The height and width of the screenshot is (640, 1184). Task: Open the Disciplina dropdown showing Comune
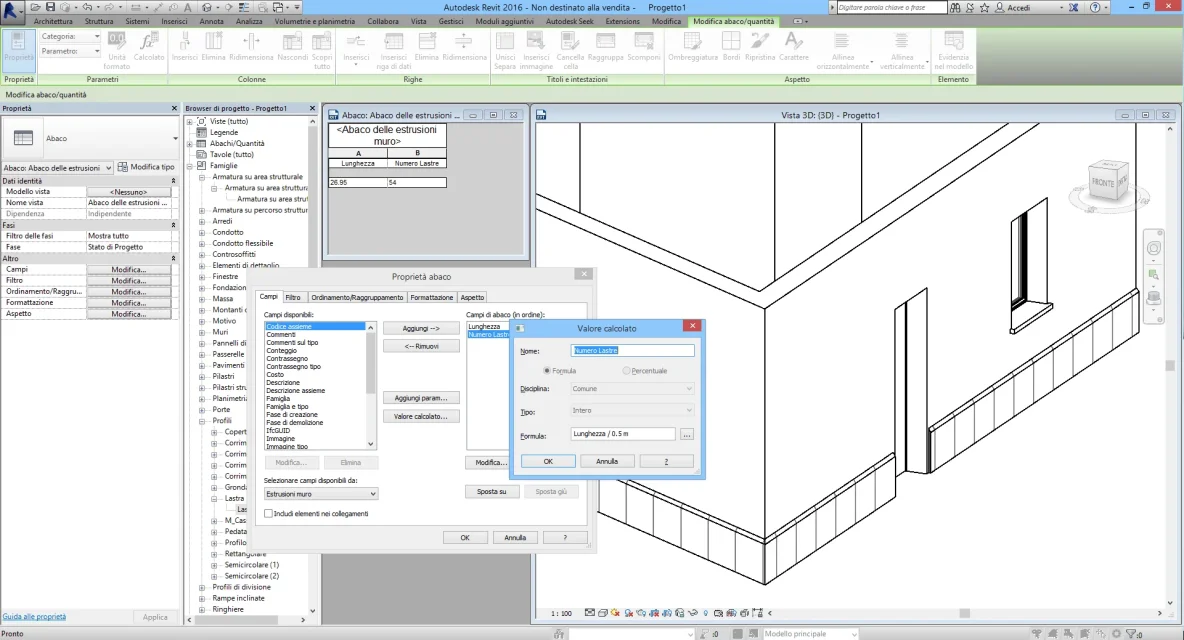[x=632, y=388]
